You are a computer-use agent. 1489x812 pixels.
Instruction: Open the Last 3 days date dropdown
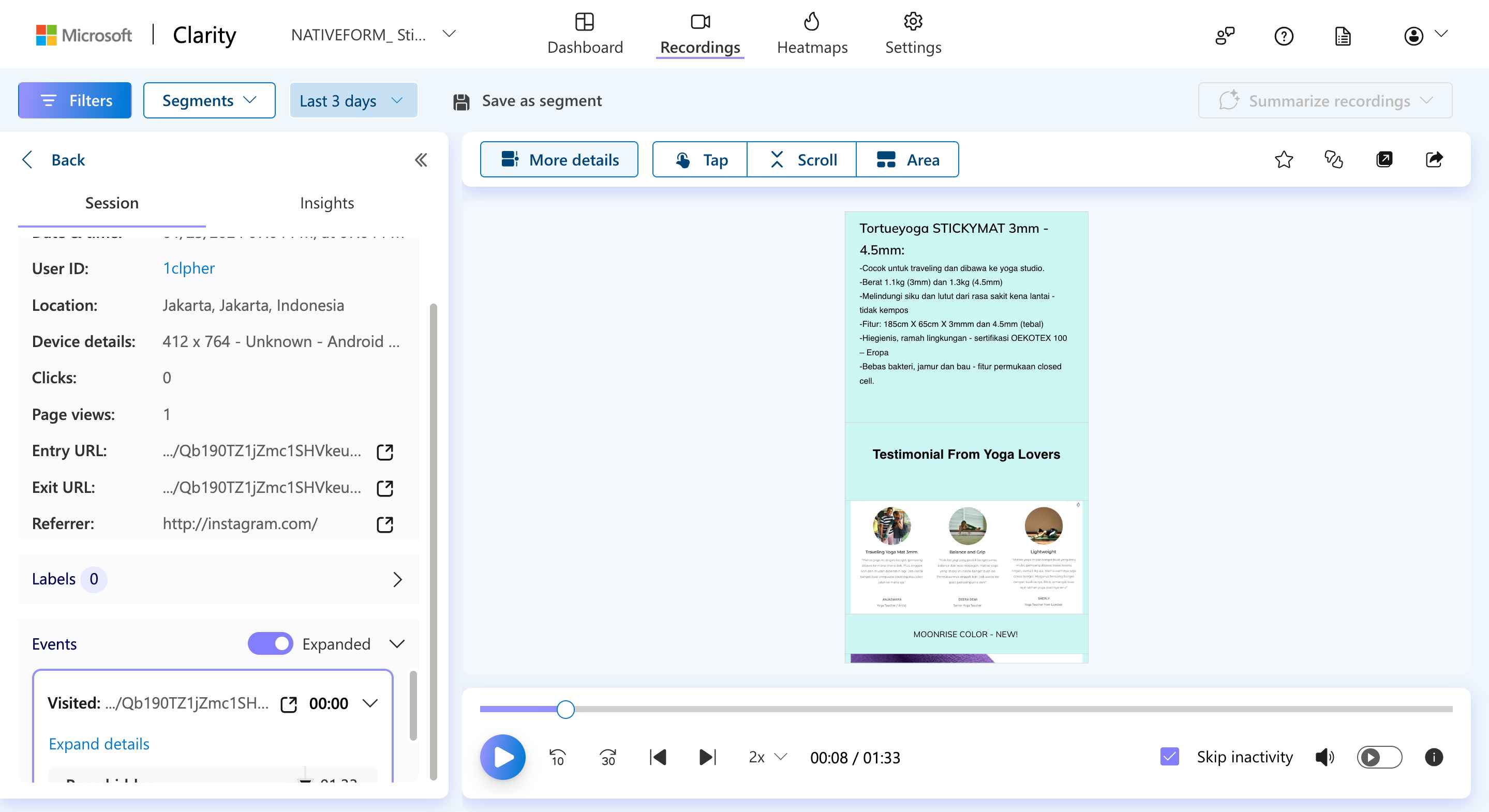[x=353, y=100]
